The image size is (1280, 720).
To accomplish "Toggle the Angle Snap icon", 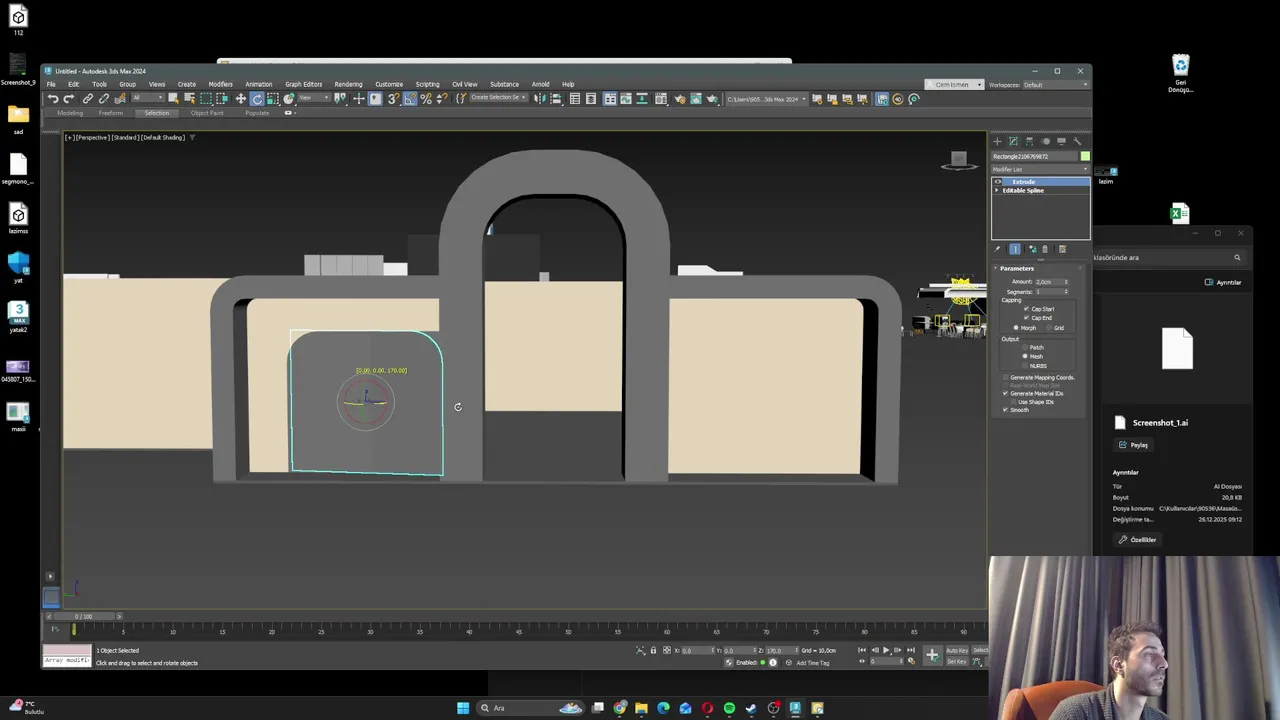I will (410, 98).
